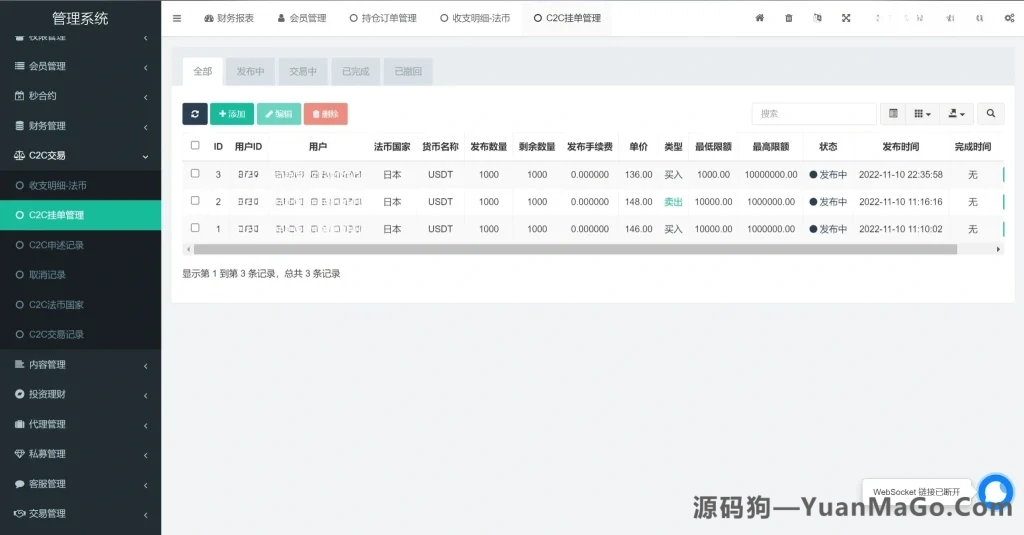Click the horizontal table scrollbar
Screen dimensions: 1024x535
[x=575, y=249]
